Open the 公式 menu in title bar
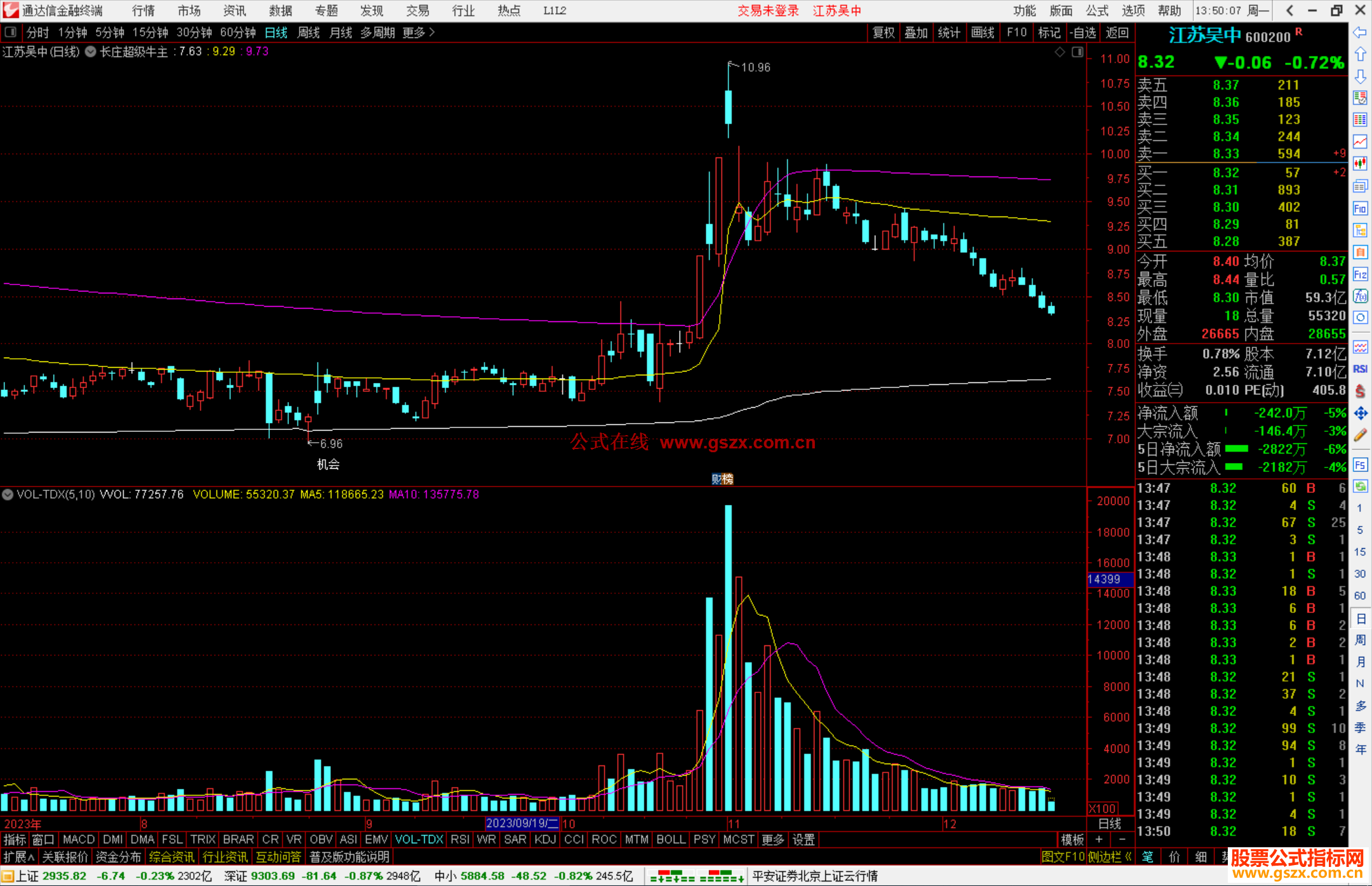1372x886 pixels. tap(1097, 11)
